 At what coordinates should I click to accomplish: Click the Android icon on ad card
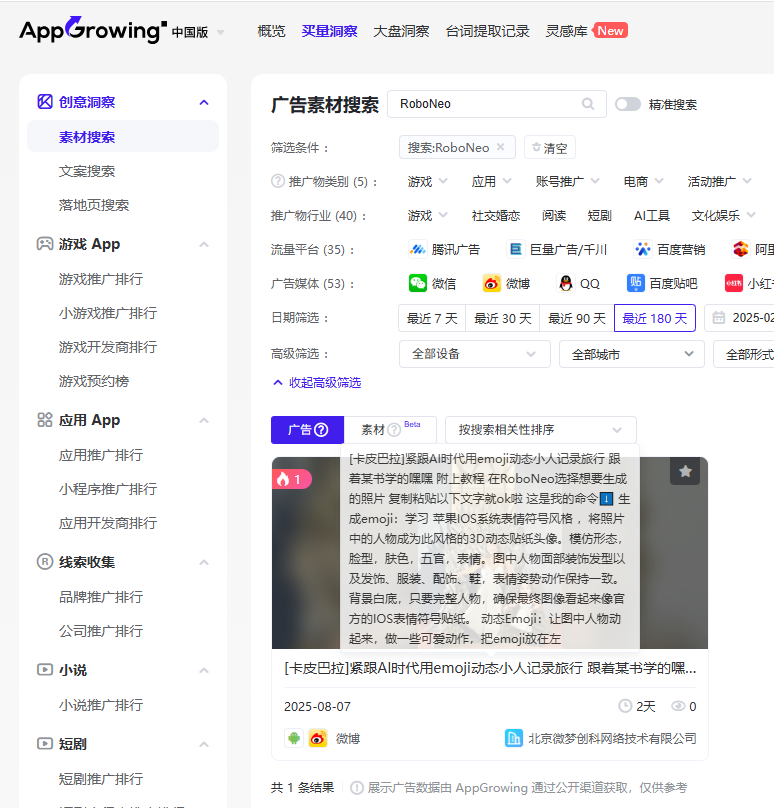(x=294, y=738)
